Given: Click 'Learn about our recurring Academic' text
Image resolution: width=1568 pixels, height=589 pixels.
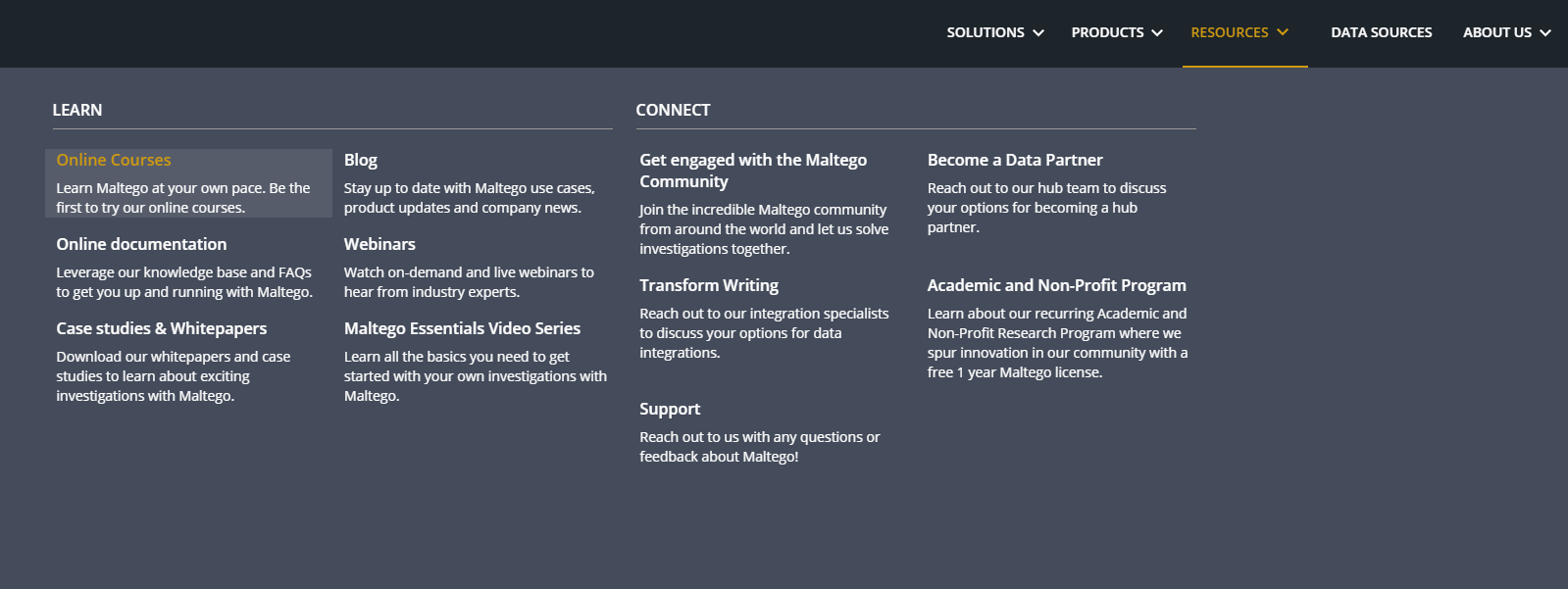Looking at the screenshot, I should tap(1057, 343).
